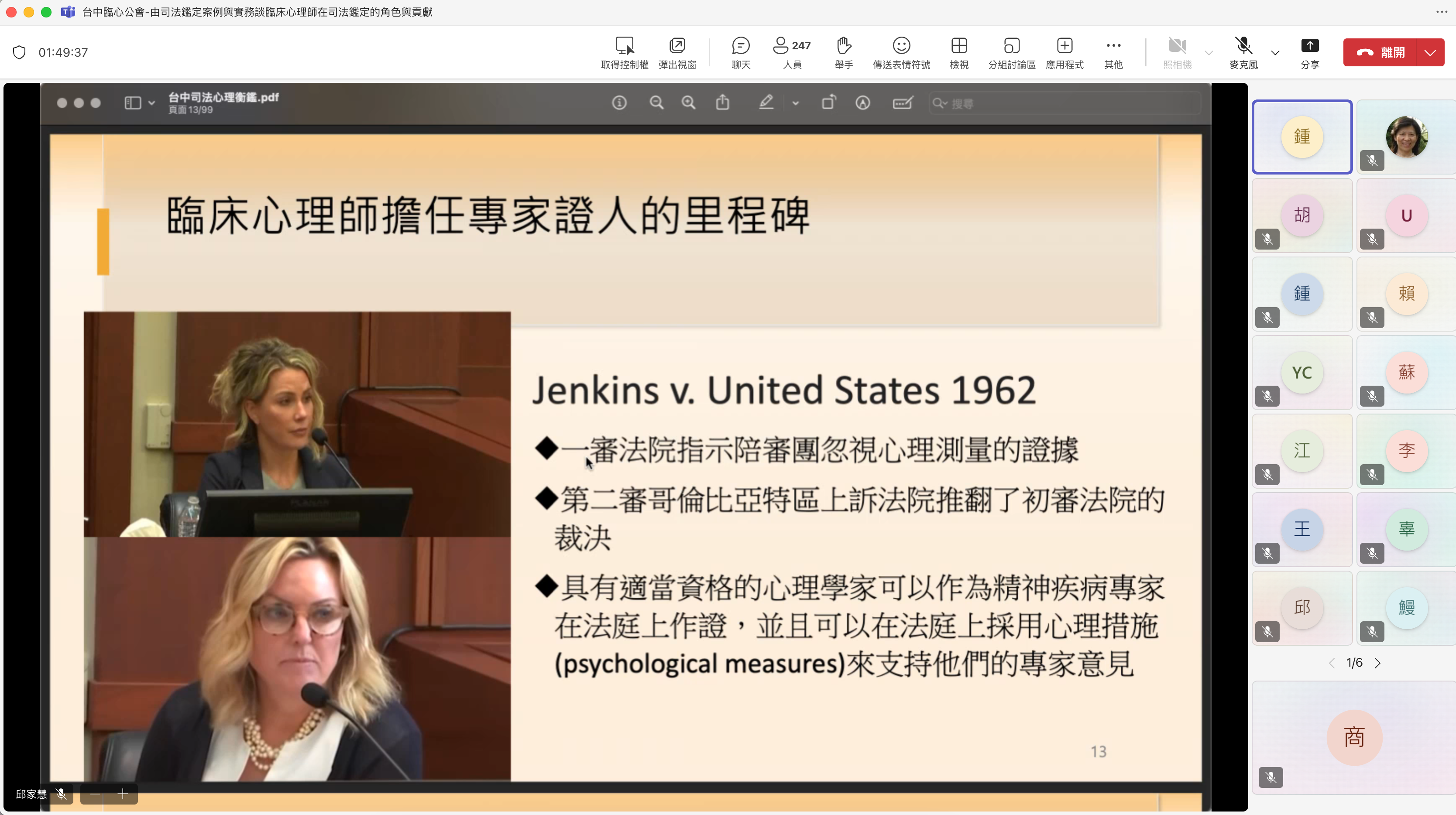
Task: Select the 江 participant tile
Action: point(1301,451)
